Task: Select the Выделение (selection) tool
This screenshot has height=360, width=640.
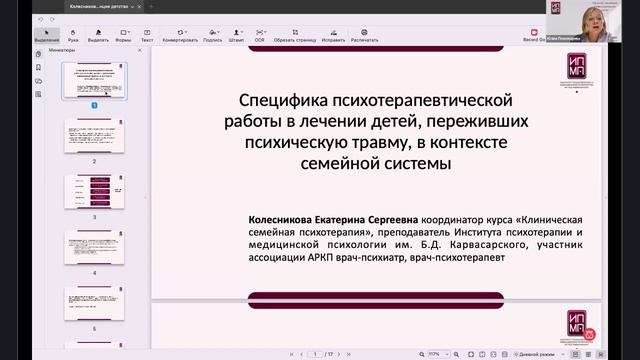Action: click(47, 36)
